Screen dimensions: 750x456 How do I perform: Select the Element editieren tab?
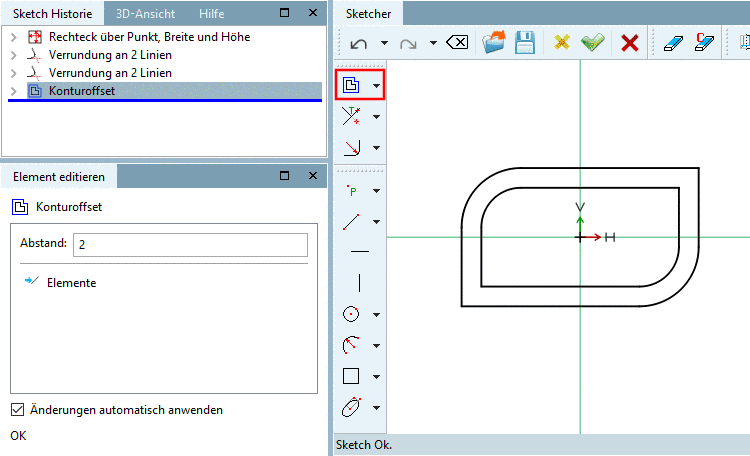(59, 177)
